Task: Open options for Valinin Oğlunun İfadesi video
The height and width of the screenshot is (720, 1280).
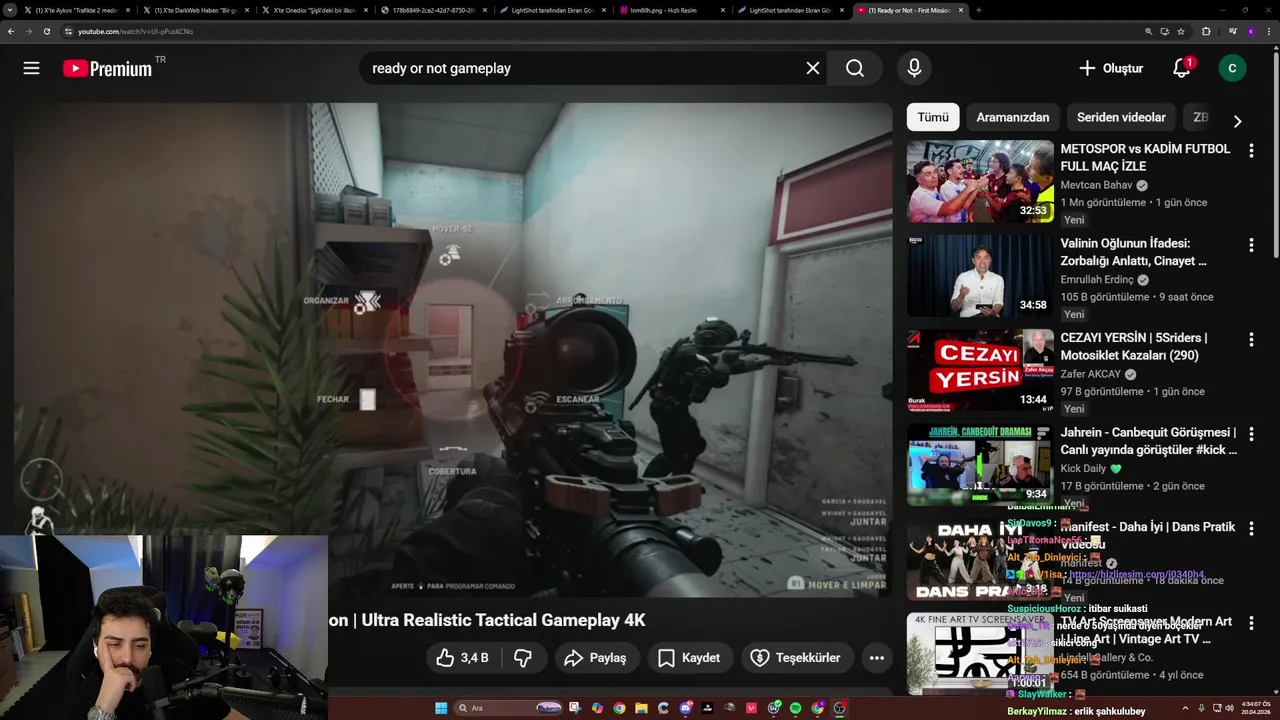Action: point(1251,245)
